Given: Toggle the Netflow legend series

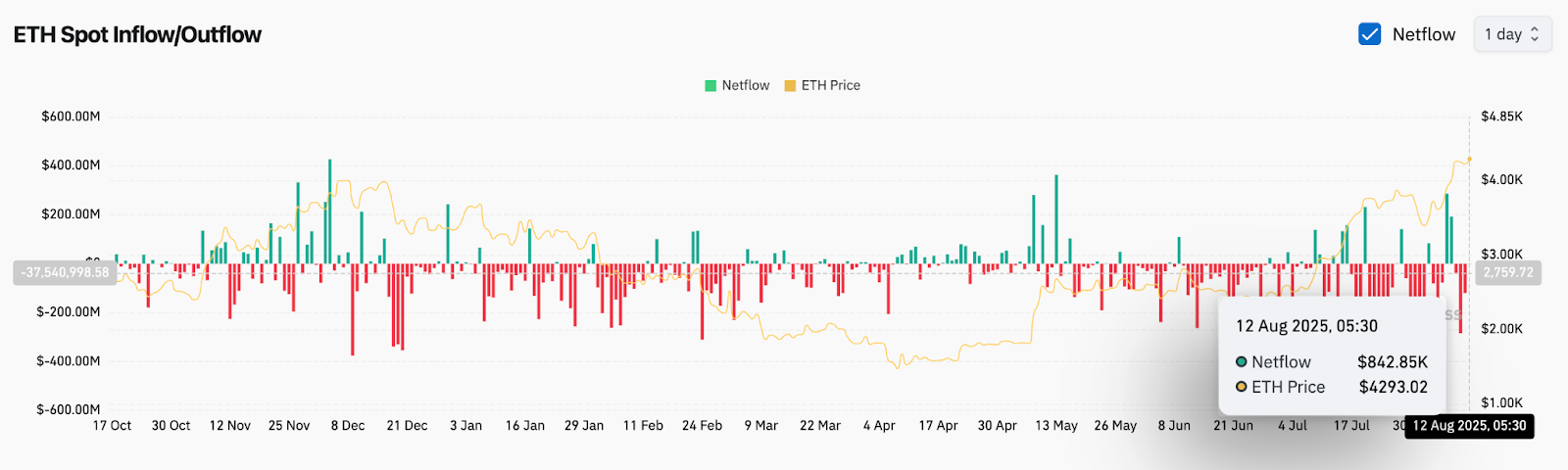Looking at the screenshot, I should (x=745, y=85).
